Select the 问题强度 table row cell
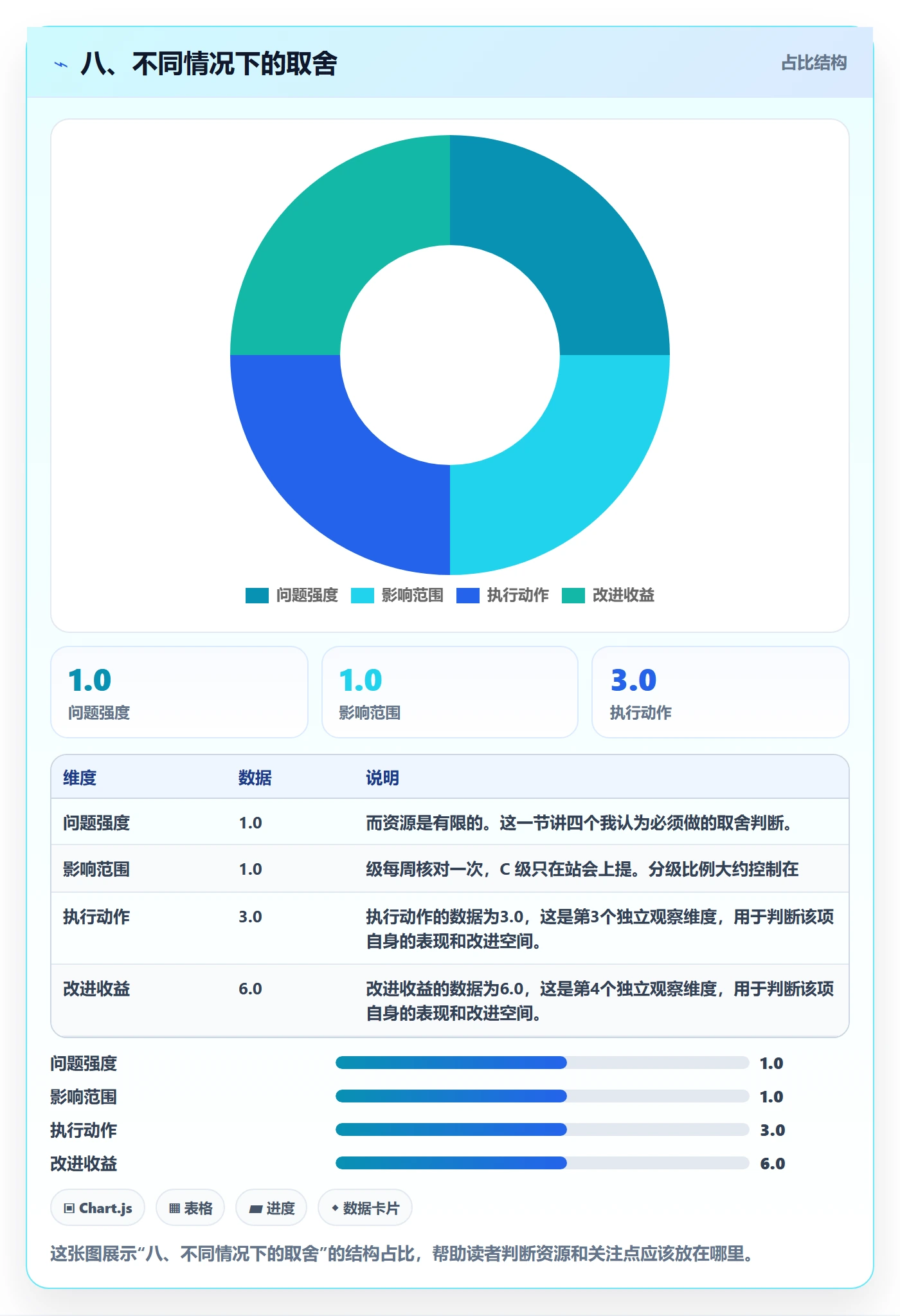The width and height of the screenshot is (900, 1316). pos(96,823)
